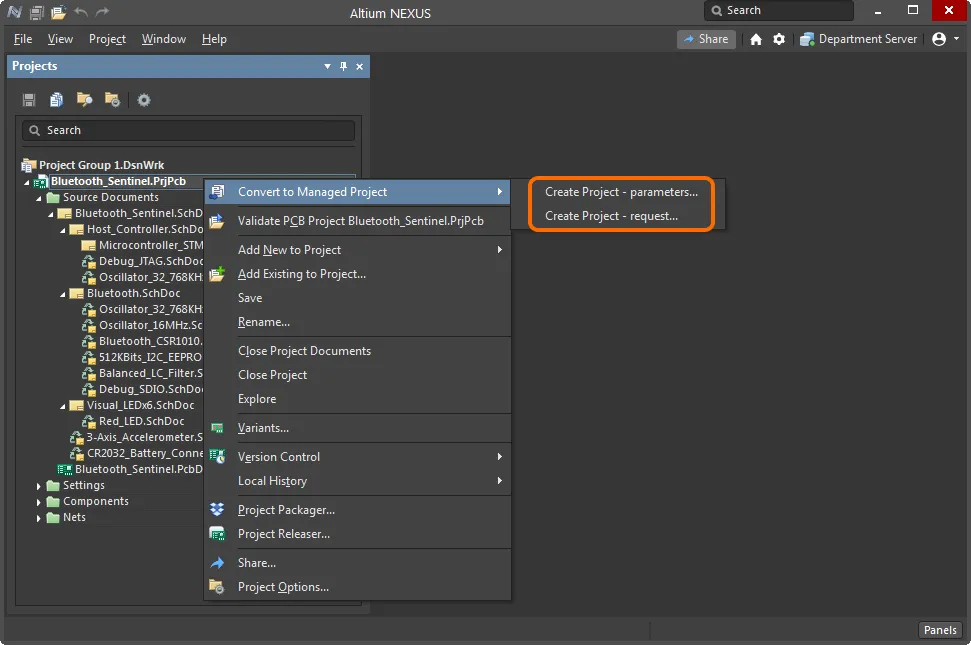Image resolution: width=971 pixels, height=645 pixels.
Task: Click the Save icon in Projects panel toolbar
Action: (x=29, y=100)
